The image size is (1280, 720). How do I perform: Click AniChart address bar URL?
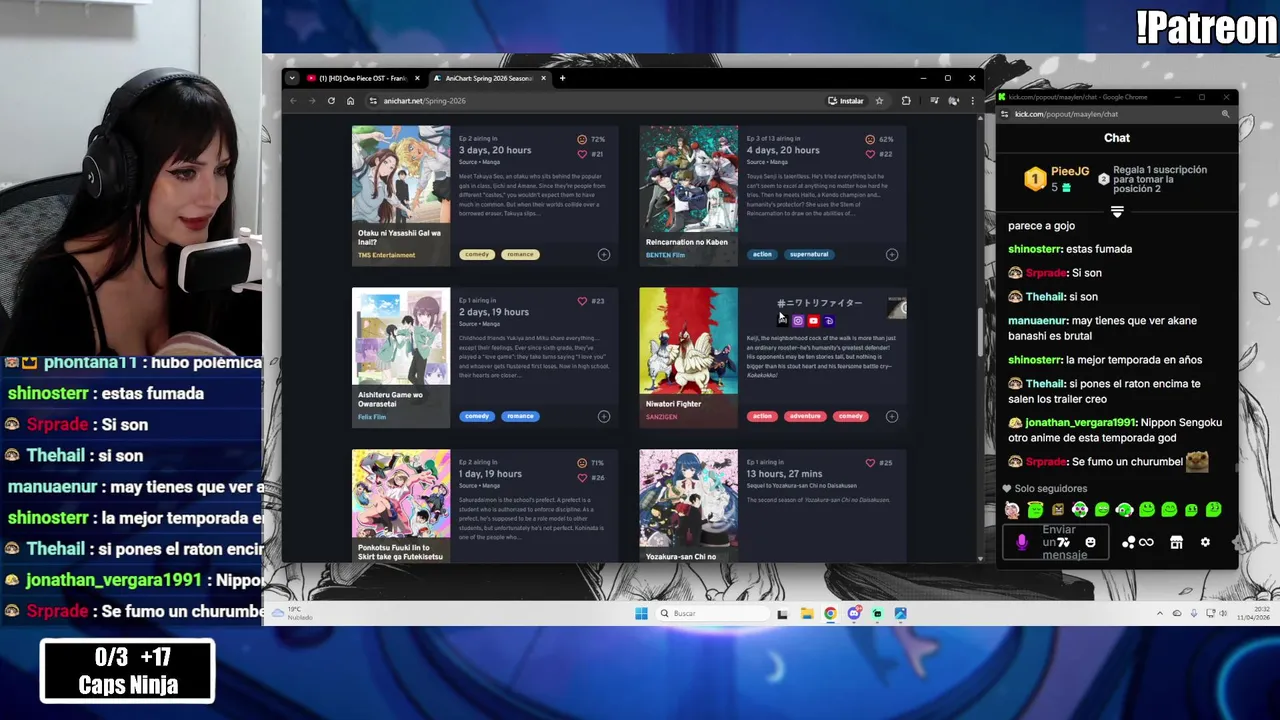(x=424, y=101)
